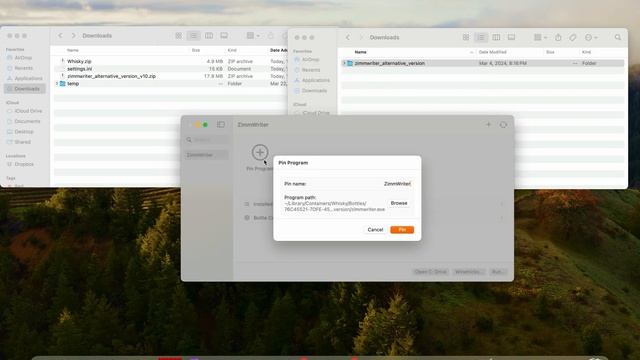Expand zimmwriter_alternative_version folder triangle
Image resolution: width=640 pixels, height=360 pixels.
tap(344, 63)
